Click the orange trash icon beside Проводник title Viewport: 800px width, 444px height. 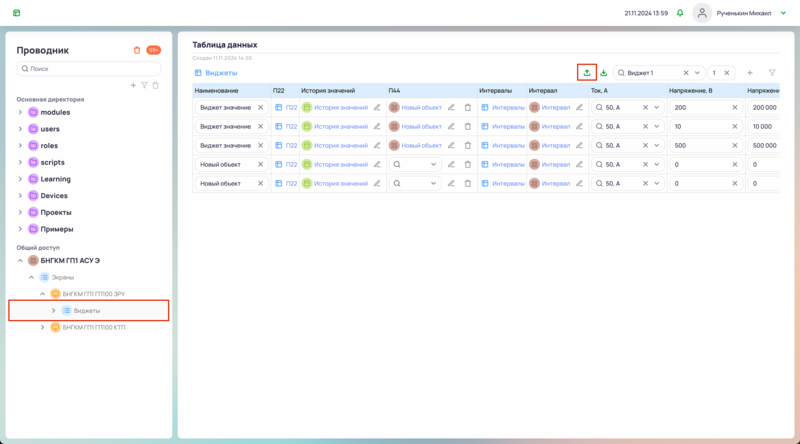[x=137, y=50]
